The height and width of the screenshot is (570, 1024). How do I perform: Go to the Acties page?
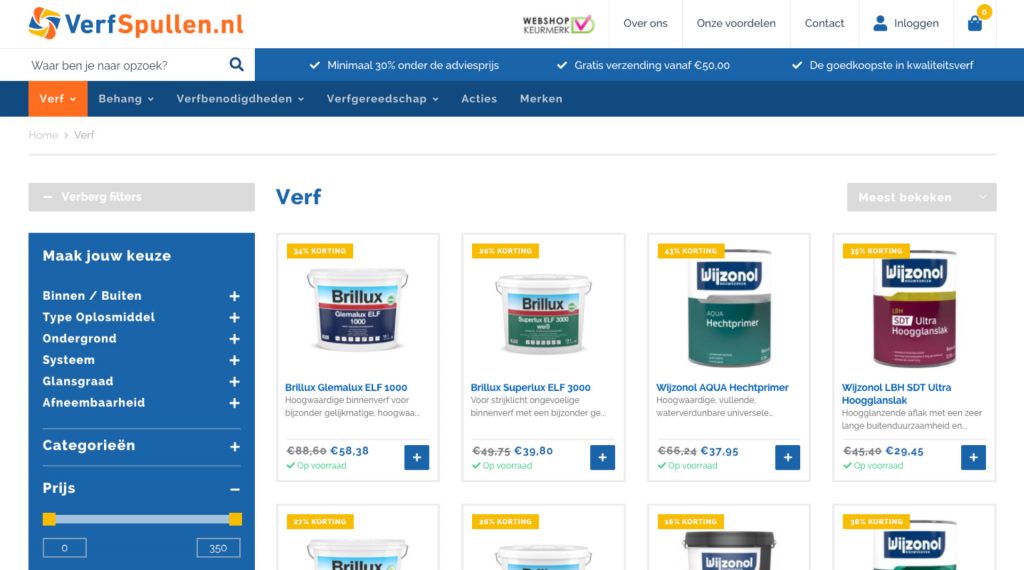pos(479,99)
